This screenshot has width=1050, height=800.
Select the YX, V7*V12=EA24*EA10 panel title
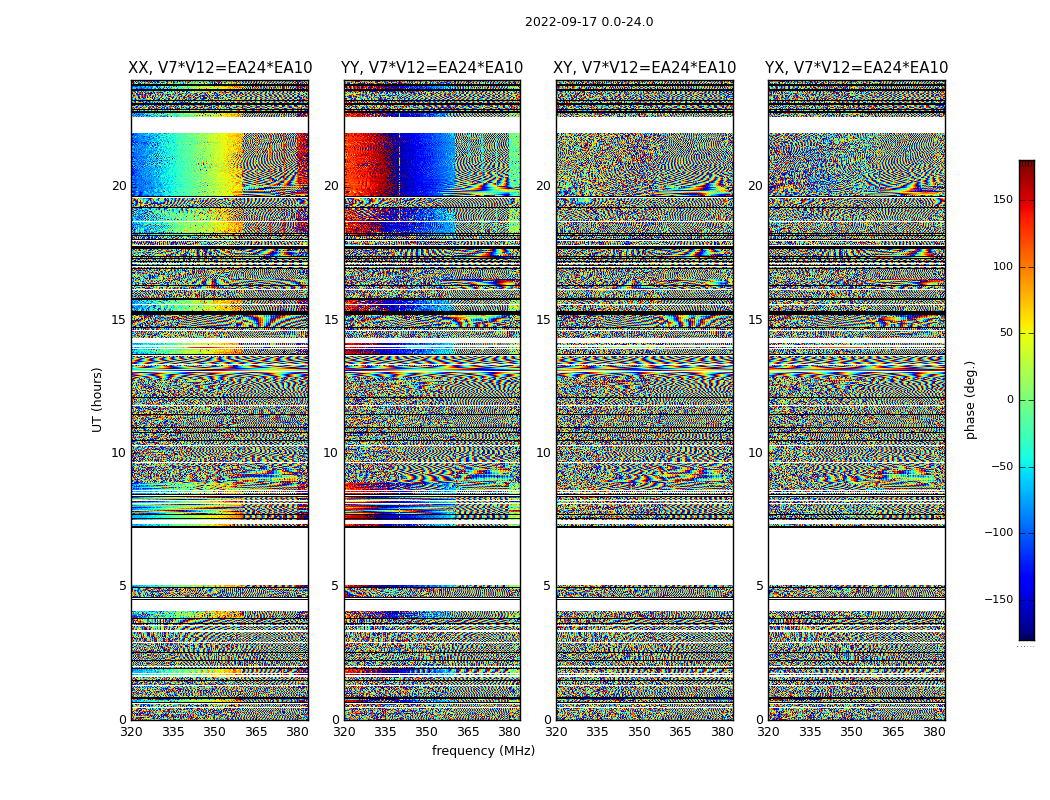[x=856, y=68]
